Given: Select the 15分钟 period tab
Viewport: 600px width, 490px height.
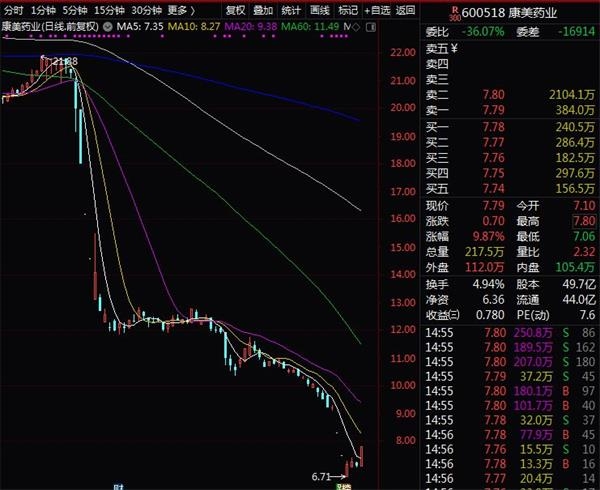Looking at the screenshot, I should pos(109,10).
